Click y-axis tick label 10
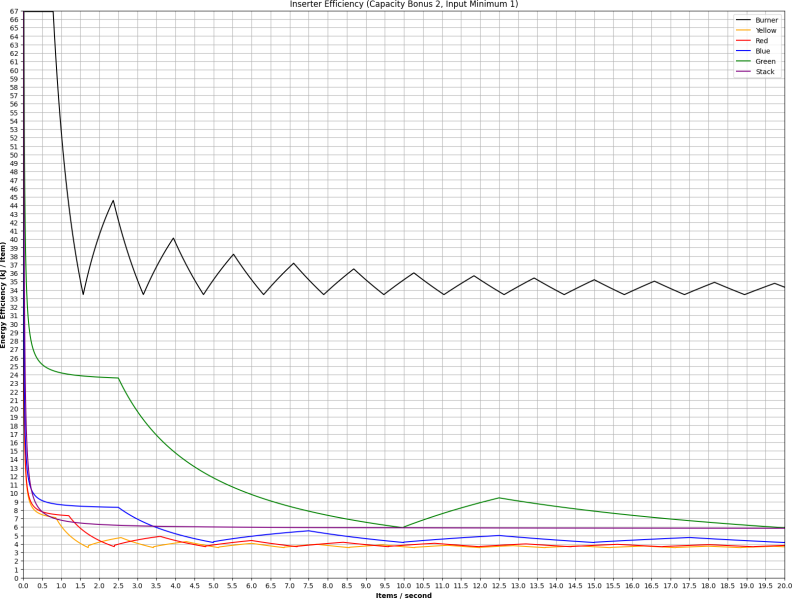Viewport: 792px width, 599px height. coord(14,493)
